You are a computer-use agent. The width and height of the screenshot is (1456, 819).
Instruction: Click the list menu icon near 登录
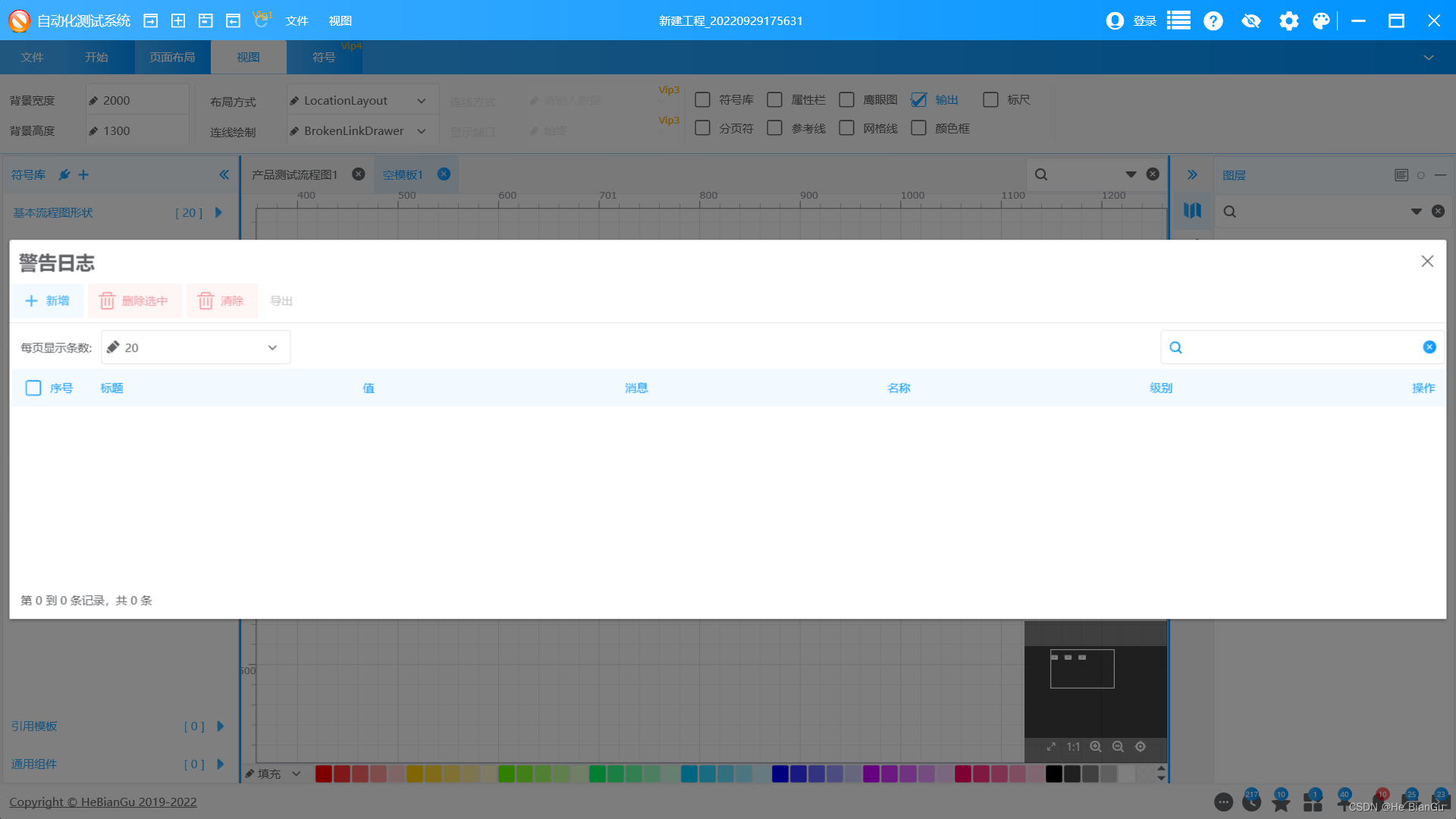click(1178, 20)
